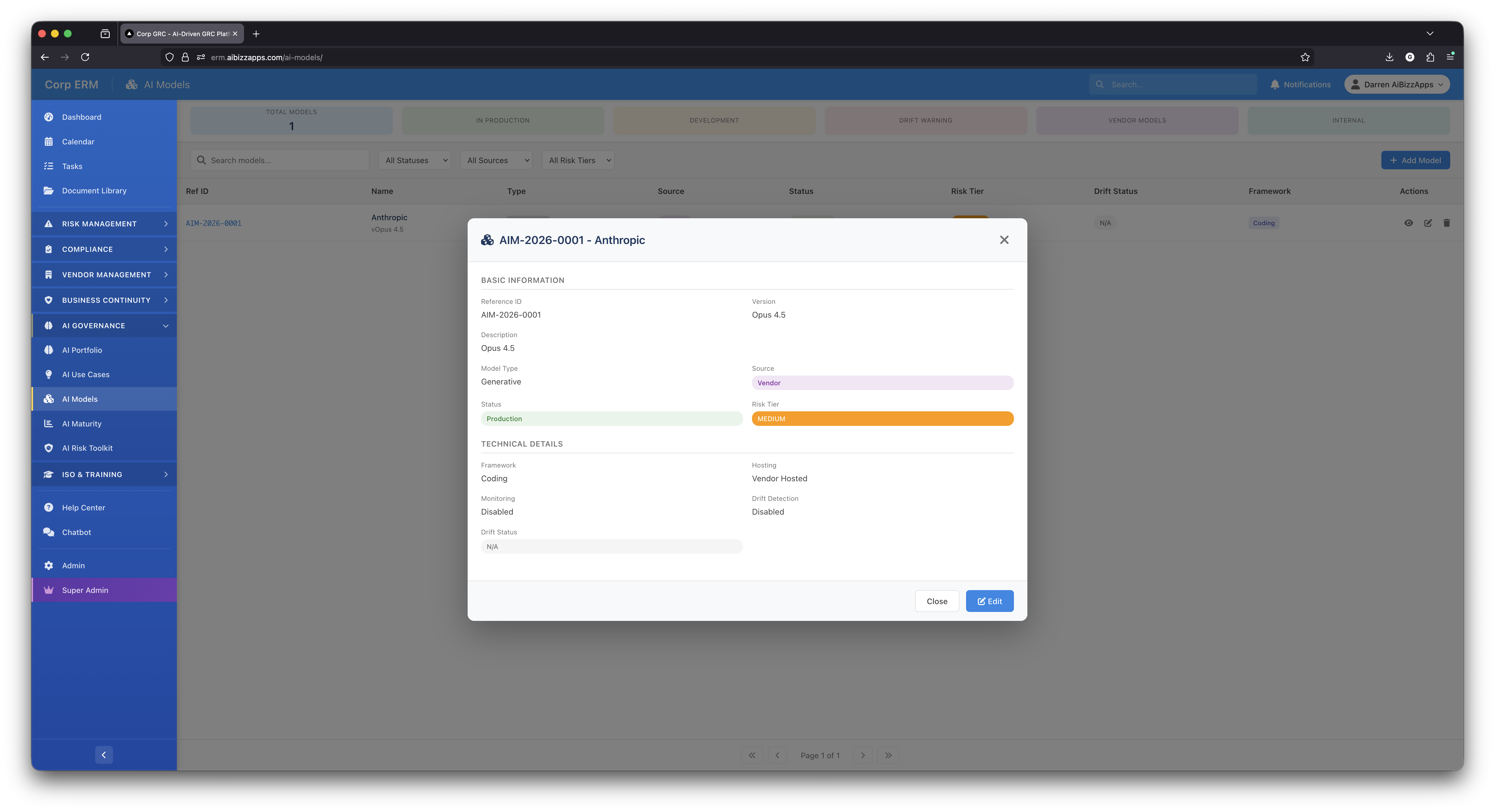Image resolution: width=1495 pixels, height=812 pixels.
Task: Click the trash delete icon for AIM-2026-0001
Action: [1446, 223]
